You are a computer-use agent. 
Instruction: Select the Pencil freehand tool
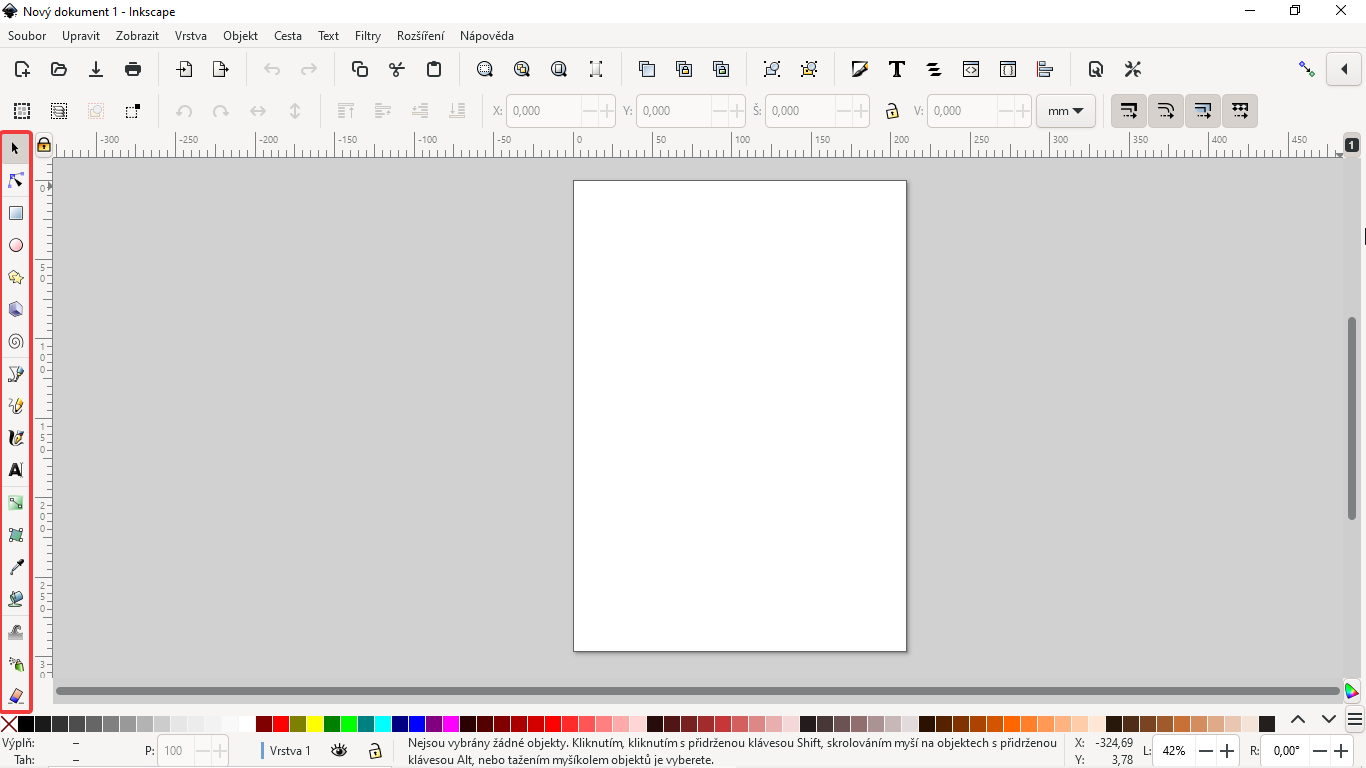tap(16, 406)
